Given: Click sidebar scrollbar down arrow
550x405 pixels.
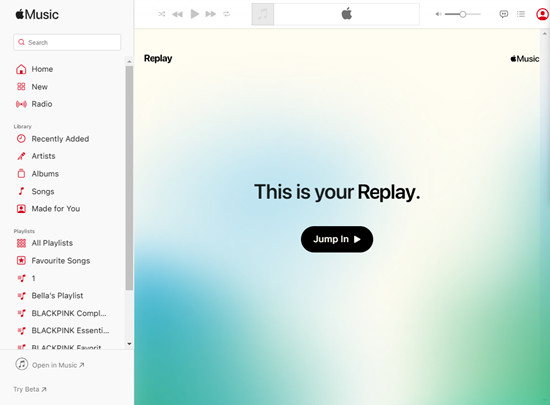Looking at the screenshot, I should click(129, 344).
